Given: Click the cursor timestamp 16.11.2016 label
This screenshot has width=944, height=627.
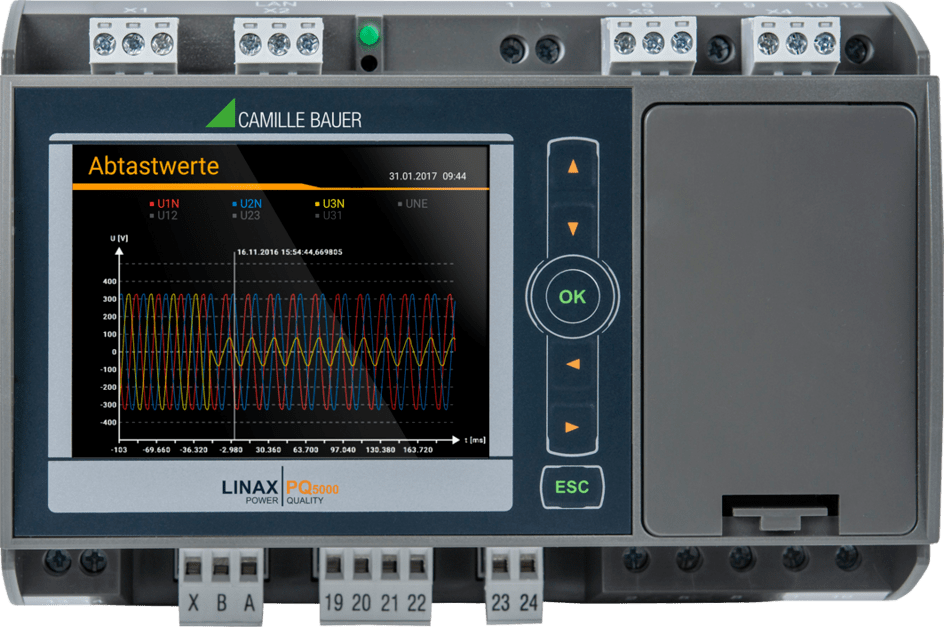Looking at the screenshot, I should (289, 252).
